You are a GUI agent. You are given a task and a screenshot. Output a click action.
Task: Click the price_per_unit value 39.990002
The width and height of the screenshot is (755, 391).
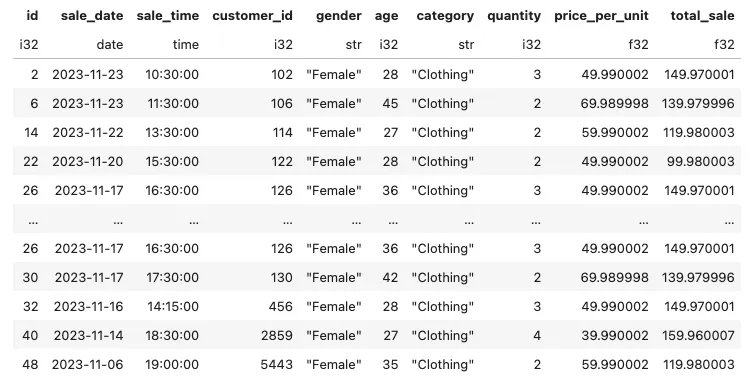click(x=615, y=336)
